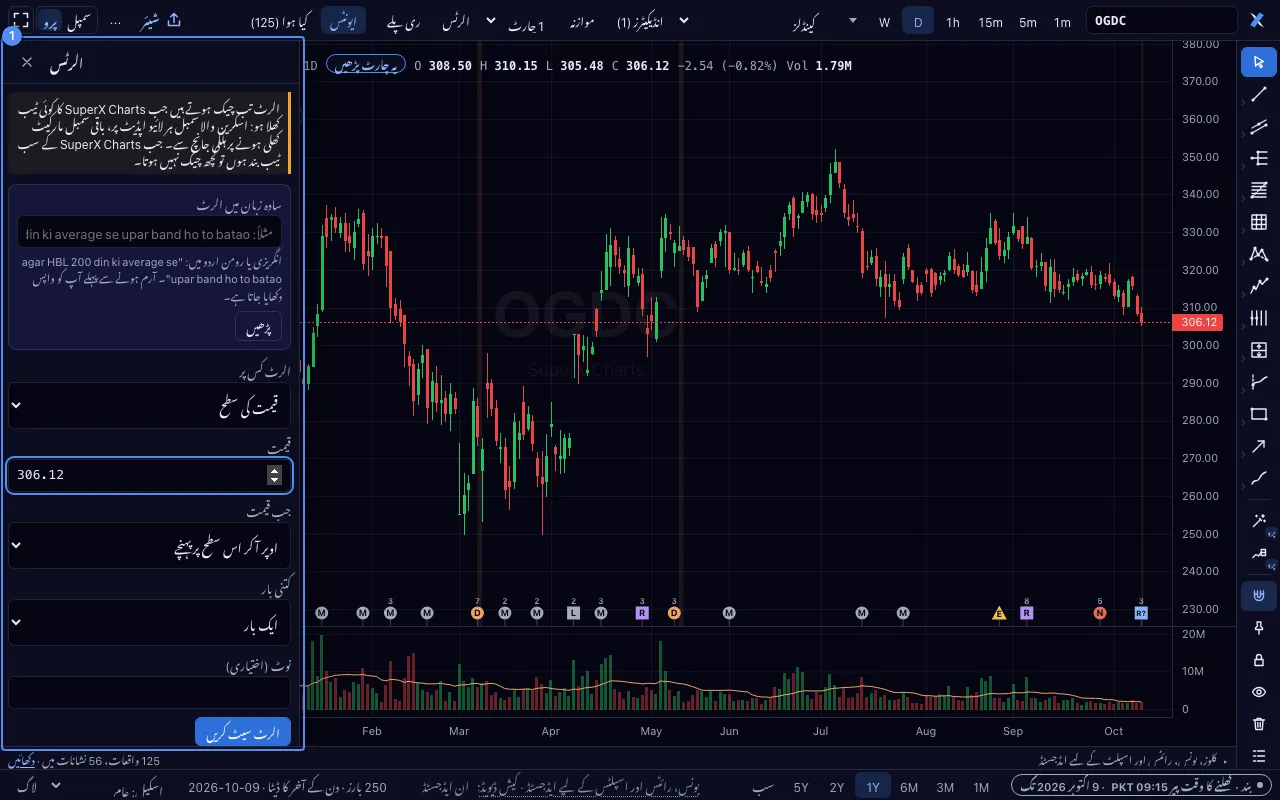
Task: Select the parallel channel tool
Action: pos(1258,126)
